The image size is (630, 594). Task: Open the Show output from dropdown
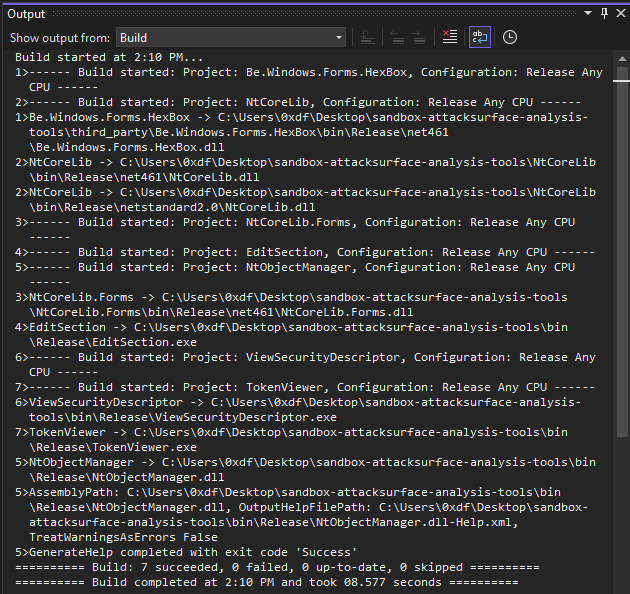[230, 37]
